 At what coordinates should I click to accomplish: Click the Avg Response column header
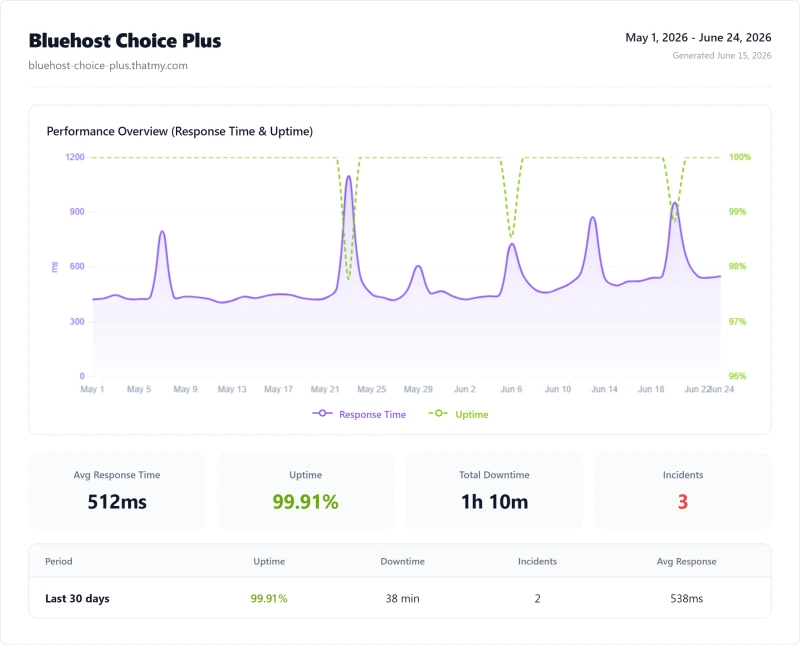pyautogui.click(x=686, y=561)
